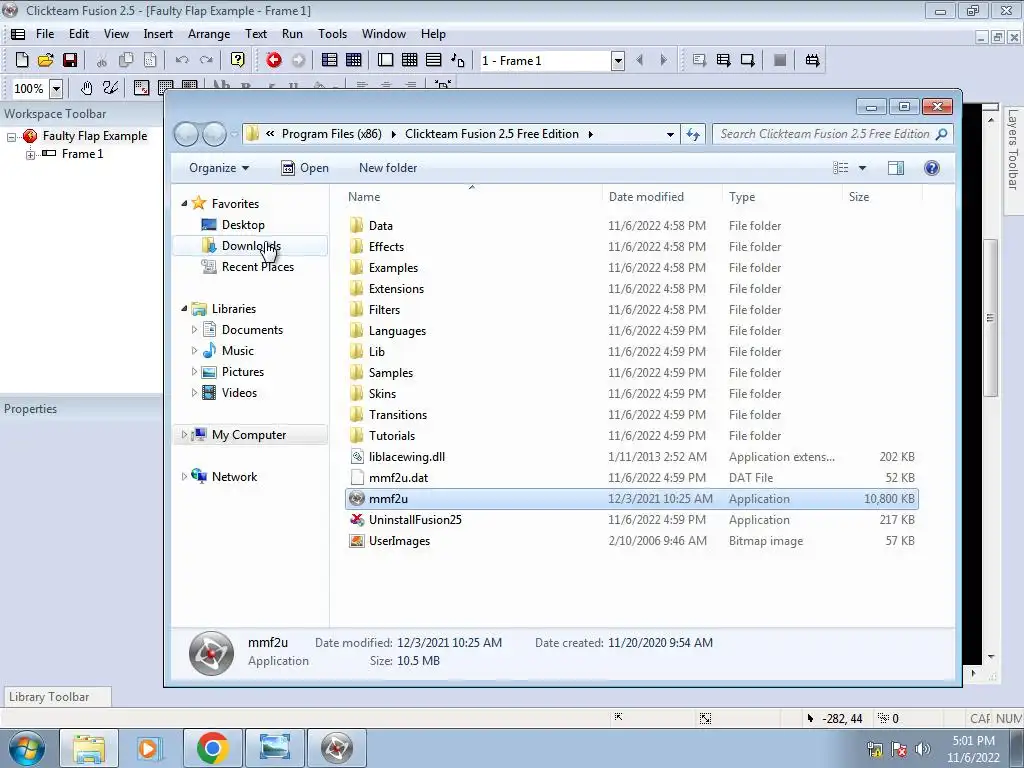1024x768 pixels.
Task: Open the Help menu
Action: pyautogui.click(x=433, y=34)
